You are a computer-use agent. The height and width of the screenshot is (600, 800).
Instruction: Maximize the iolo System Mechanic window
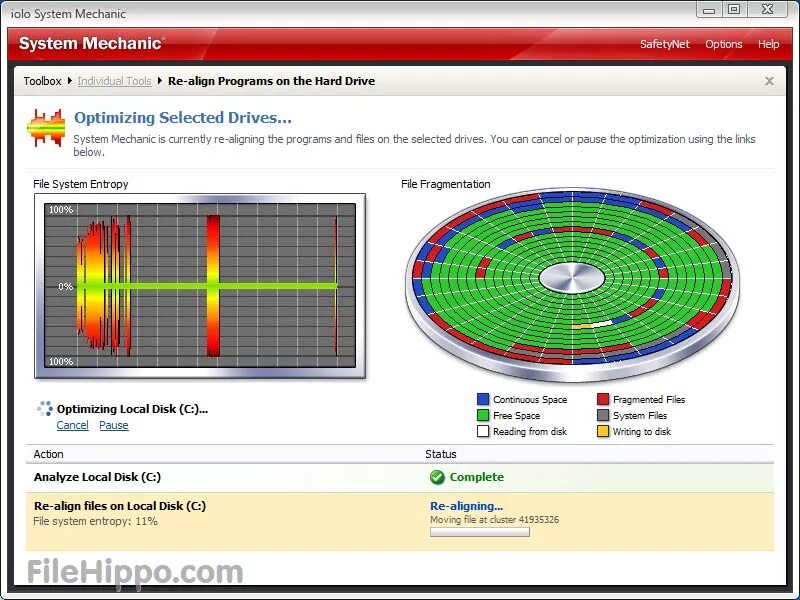click(734, 10)
